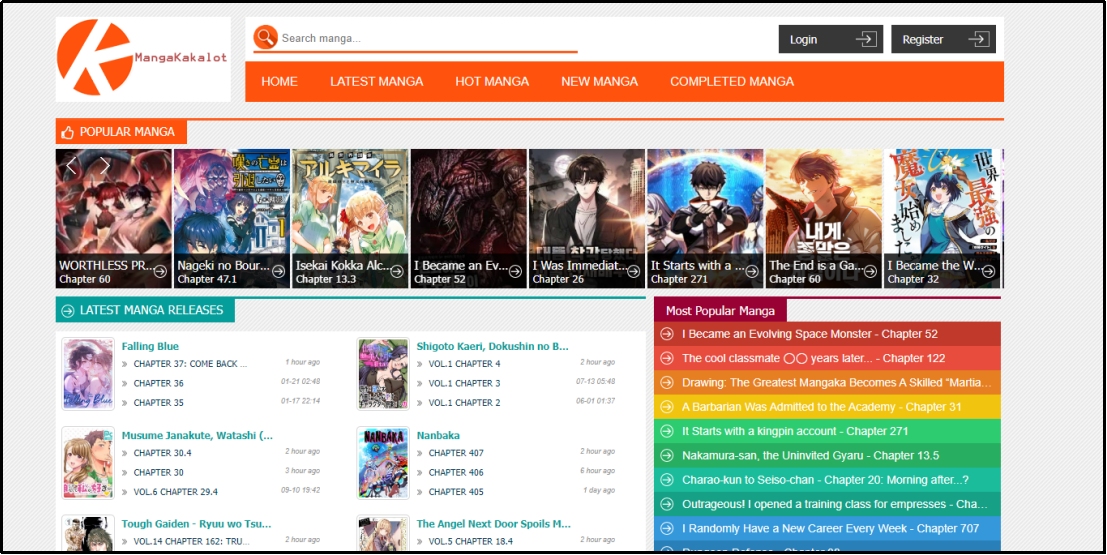This screenshot has width=1107, height=555.
Task: Open the I Was Immediat... Chapter 26 card
Action: [587, 218]
